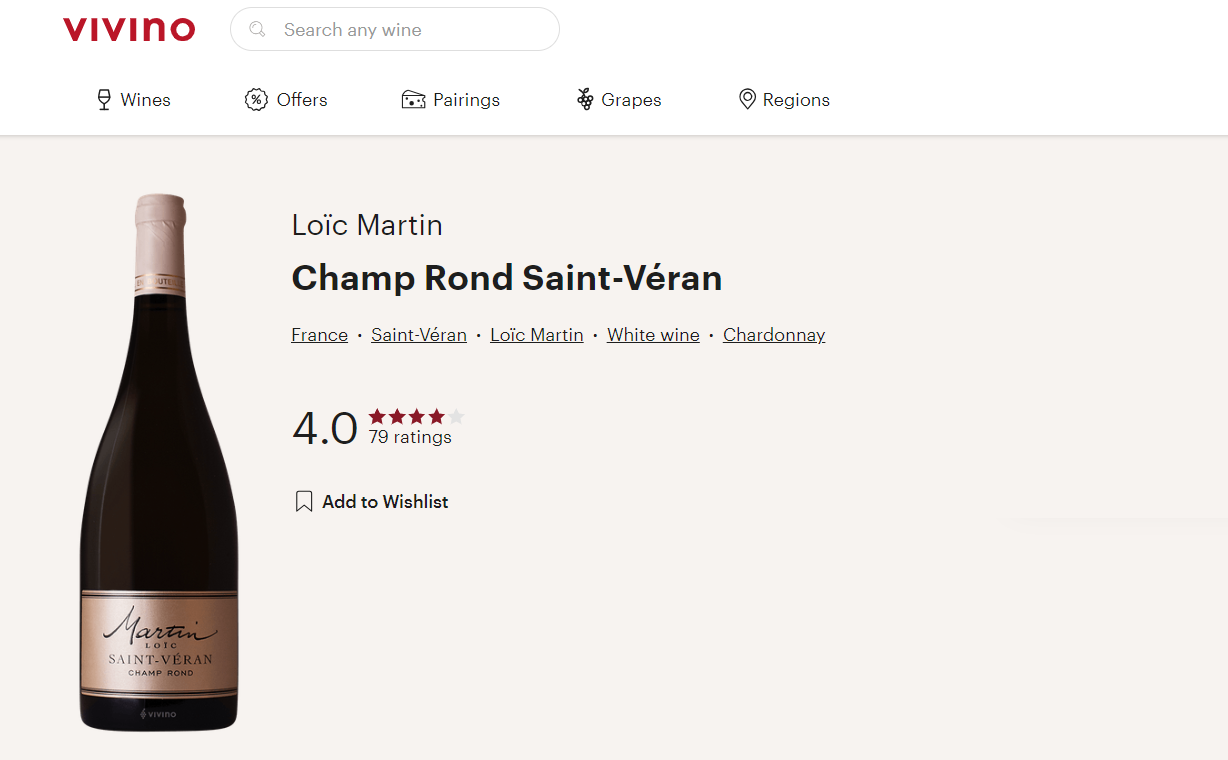Open the Chardonnay grape link

pyautogui.click(x=774, y=335)
